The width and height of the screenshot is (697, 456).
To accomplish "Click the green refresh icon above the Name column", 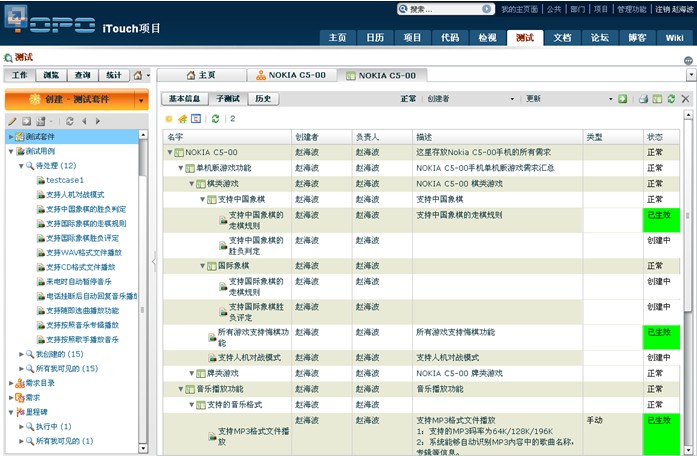I will coord(216,119).
